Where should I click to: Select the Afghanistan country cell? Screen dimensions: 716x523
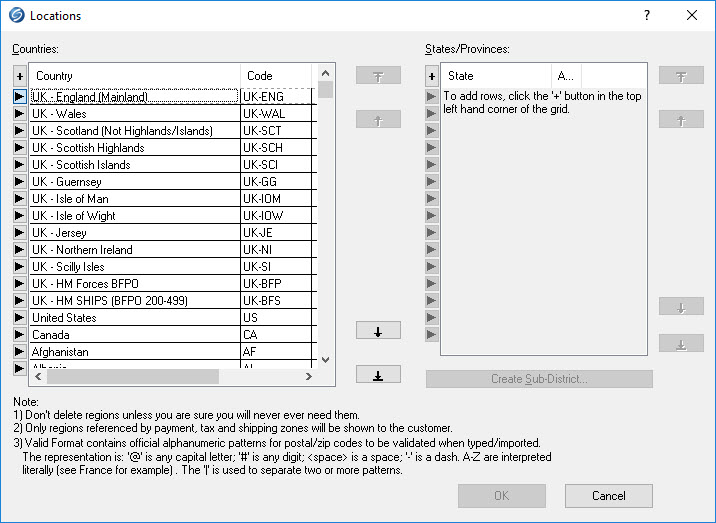point(134,352)
